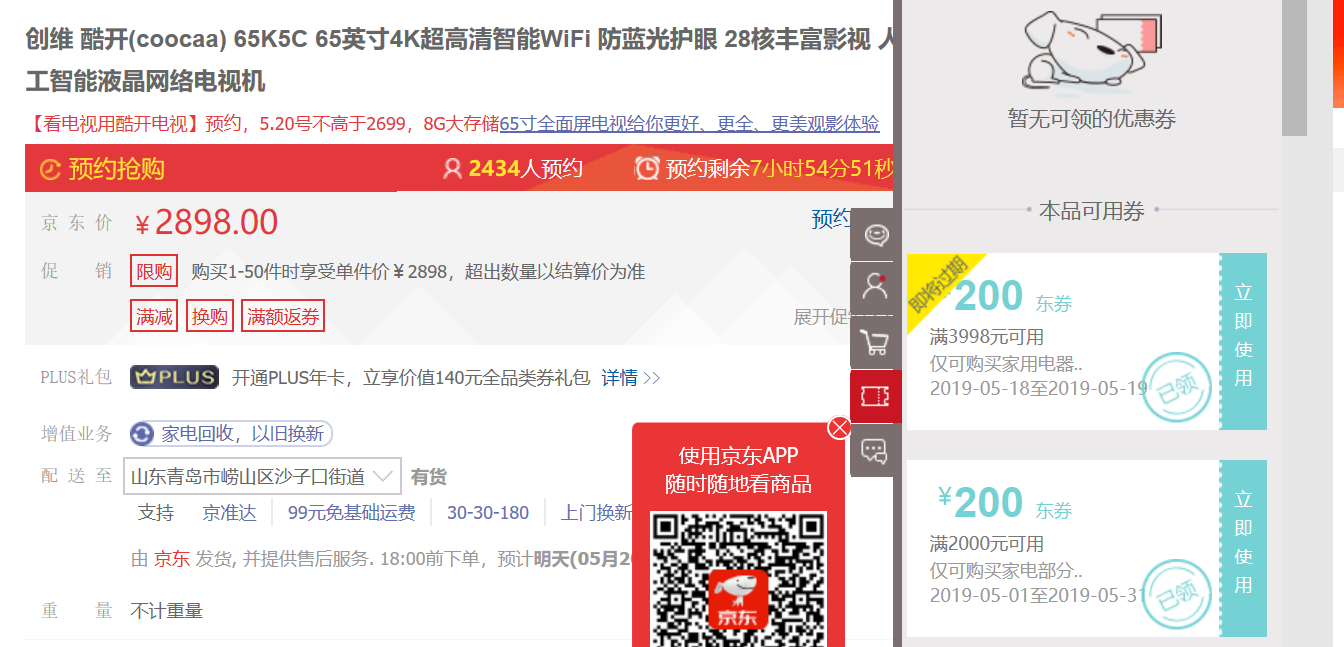
Task: Close the JD APP QR code popup
Action: tap(839, 428)
